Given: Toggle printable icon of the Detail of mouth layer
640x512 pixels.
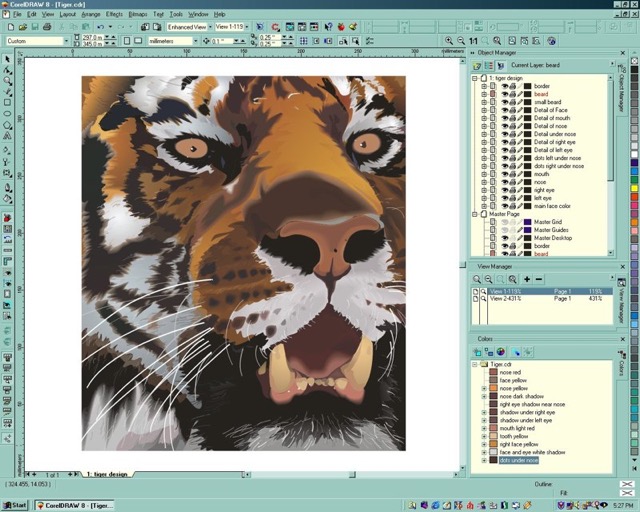Looking at the screenshot, I should click(513, 118).
